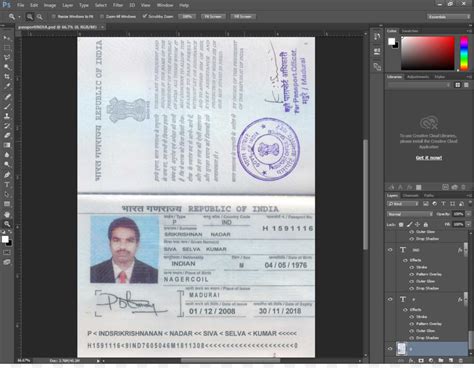Select the Horizontal Type tool
This screenshot has height=368, width=474.
coord(7,184)
